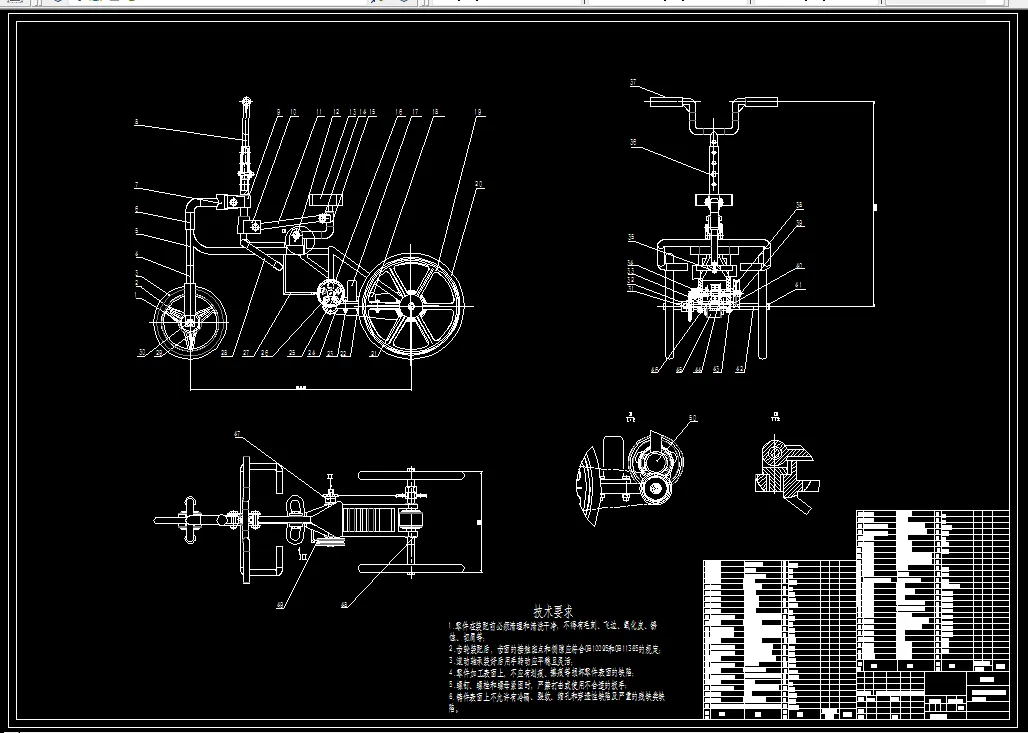The width and height of the screenshot is (1028, 733).
Task: Click the small front wheel in side view
Action: click(x=190, y=323)
